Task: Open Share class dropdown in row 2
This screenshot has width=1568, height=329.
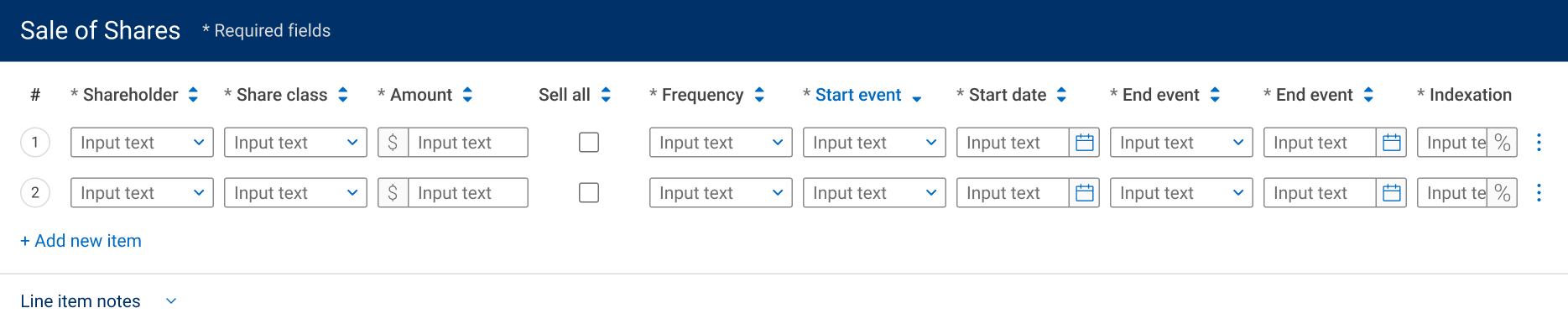Action: click(x=295, y=193)
